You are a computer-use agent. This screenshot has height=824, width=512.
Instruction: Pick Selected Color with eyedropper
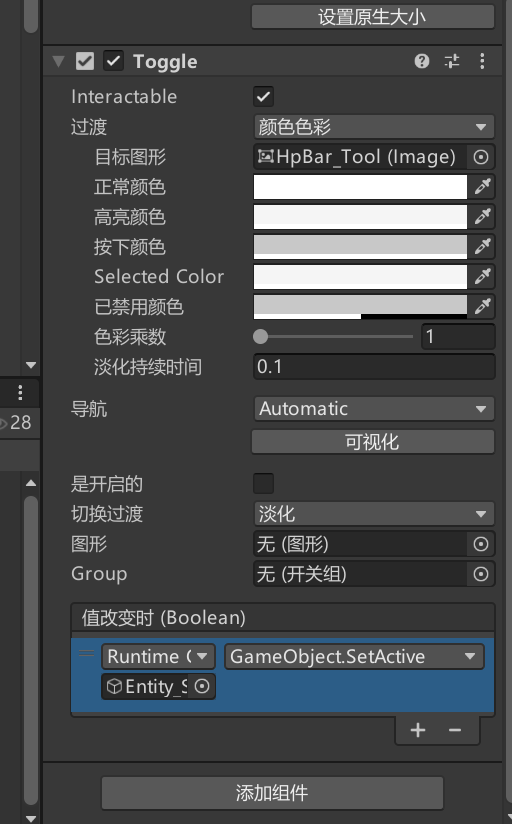482,276
